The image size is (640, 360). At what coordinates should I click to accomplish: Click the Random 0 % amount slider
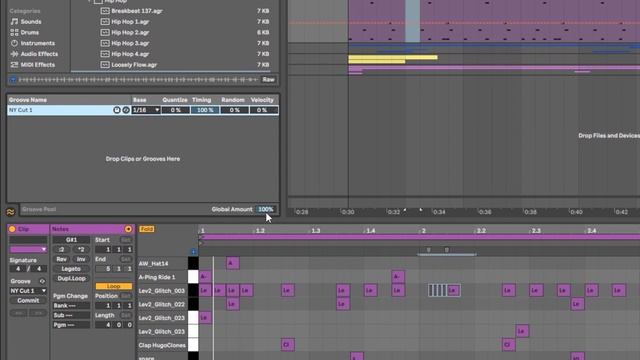(x=234, y=110)
